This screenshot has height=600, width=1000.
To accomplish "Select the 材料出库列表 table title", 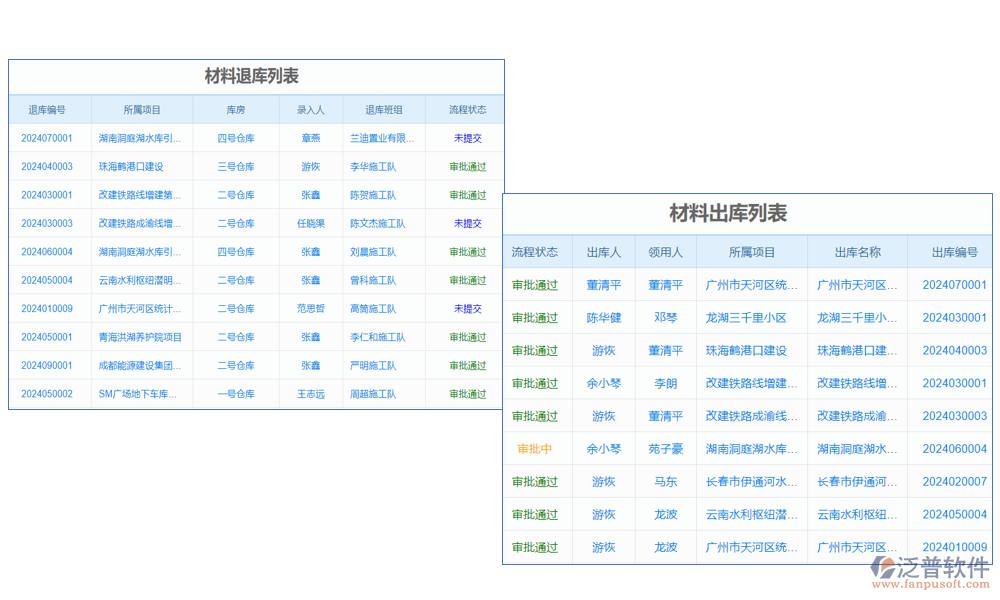I will pyautogui.click(x=746, y=212).
